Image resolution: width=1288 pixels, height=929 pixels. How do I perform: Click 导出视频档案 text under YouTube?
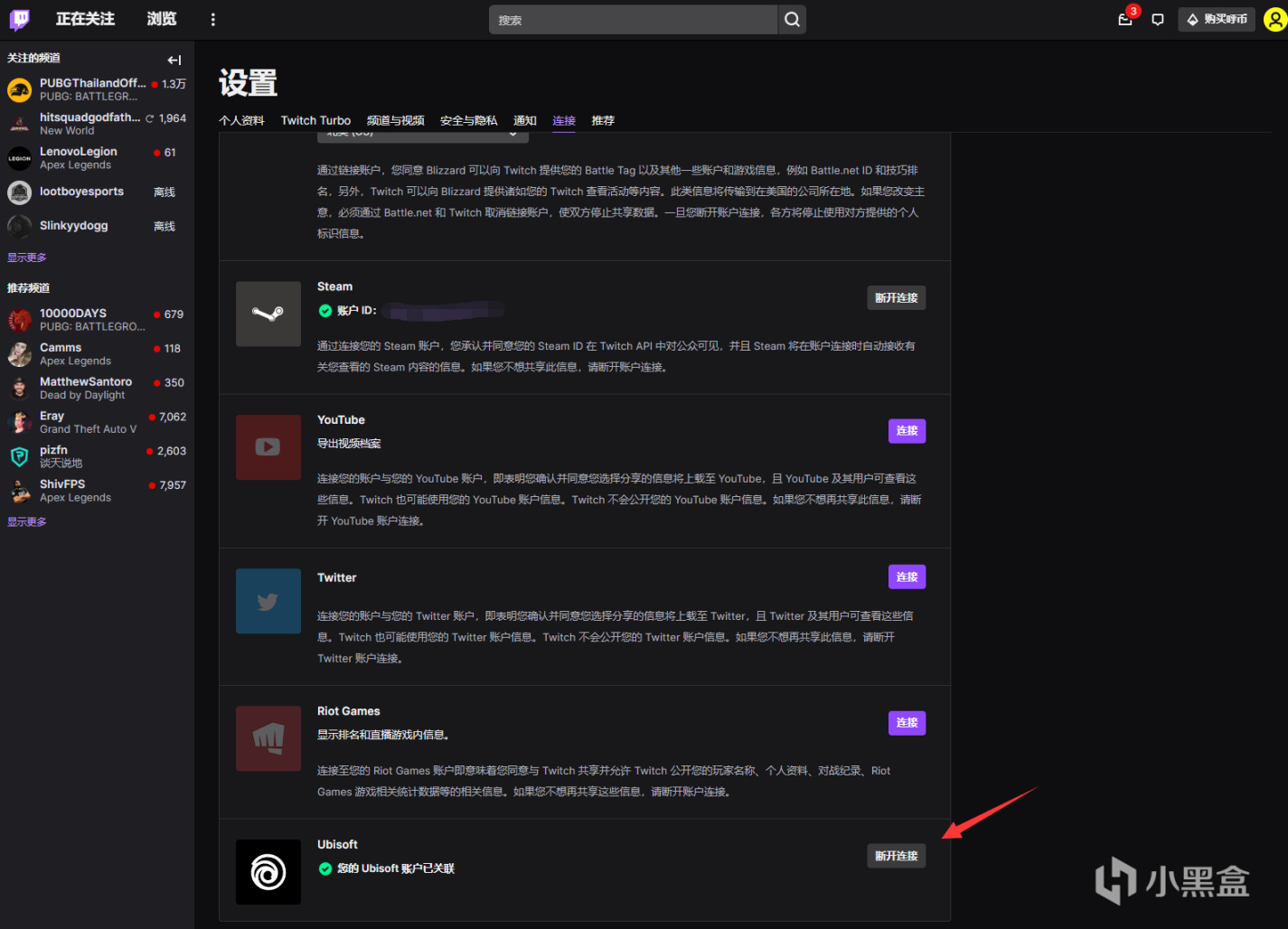tap(349, 444)
